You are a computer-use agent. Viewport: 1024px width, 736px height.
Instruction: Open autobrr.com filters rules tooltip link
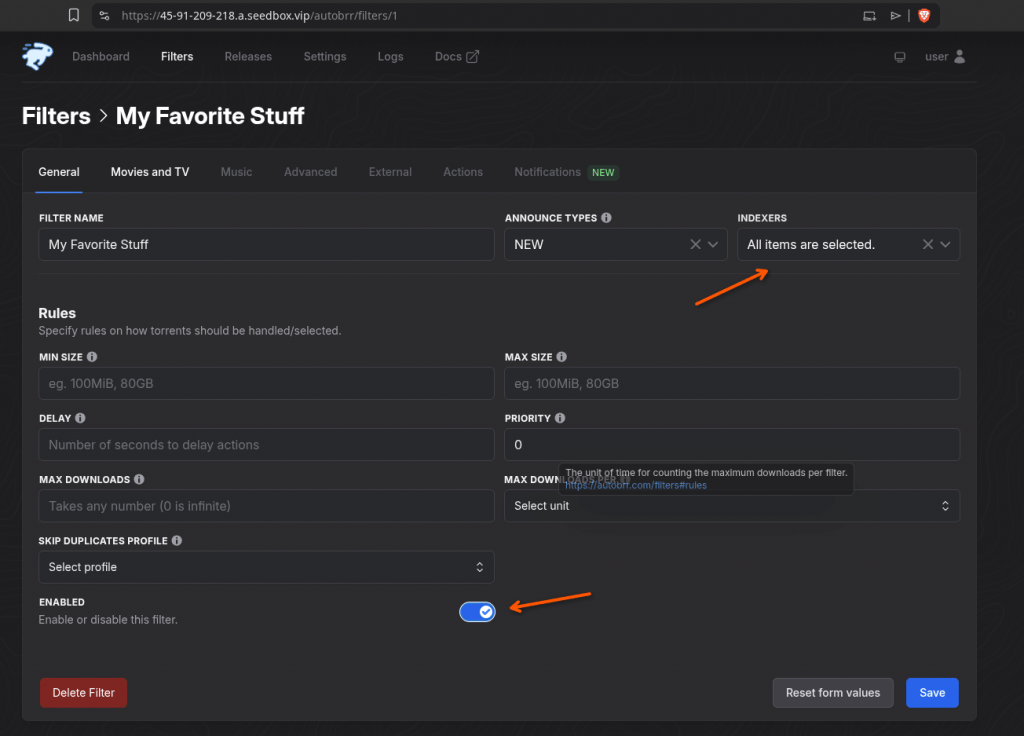click(635, 485)
